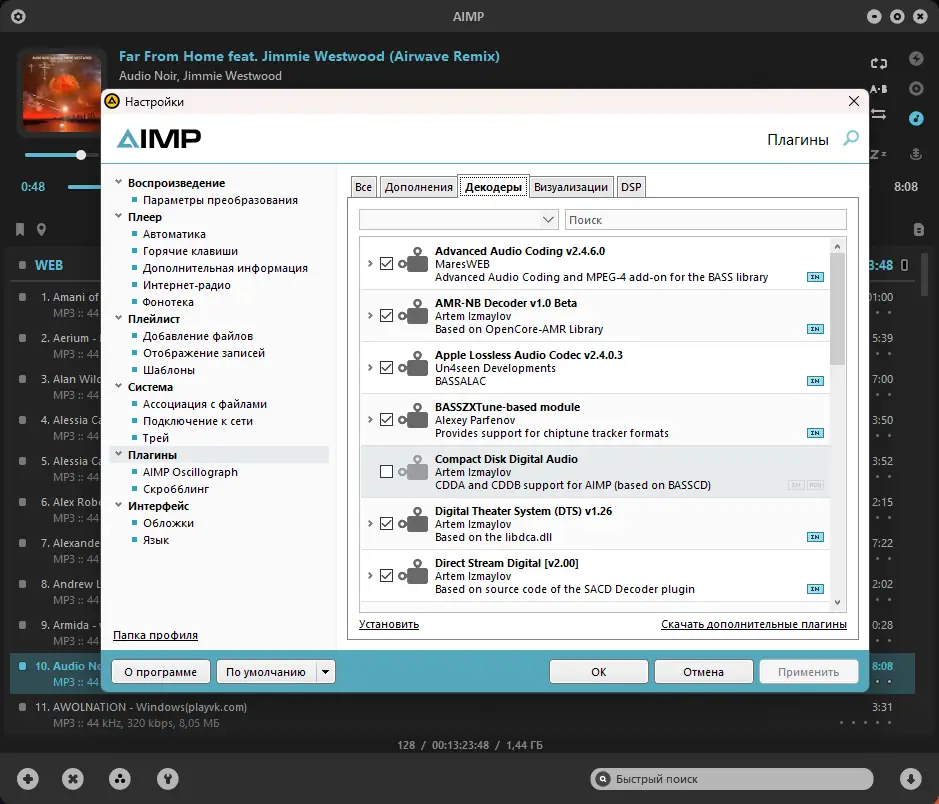Disable the BASSZXTune-based module checkbox
Image resolution: width=939 pixels, height=804 pixels.
[x=387, y=420]
